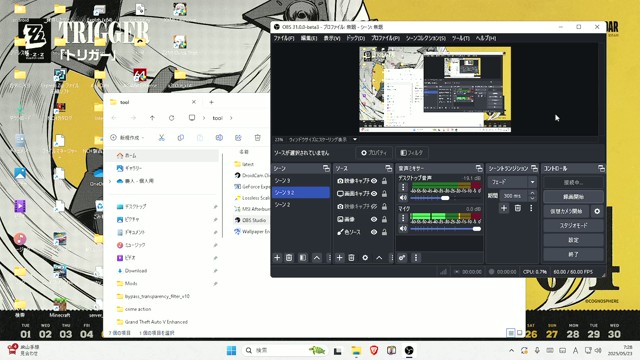Mute the デスクトップ音声 channel
The image size is (640, 360).
click(x=403, y=198)
